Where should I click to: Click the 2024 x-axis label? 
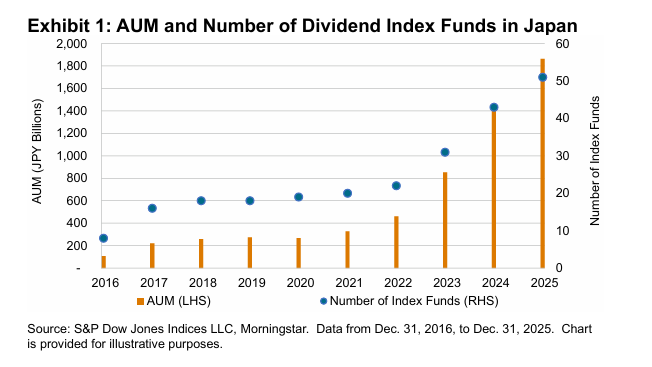pos(495,283)
